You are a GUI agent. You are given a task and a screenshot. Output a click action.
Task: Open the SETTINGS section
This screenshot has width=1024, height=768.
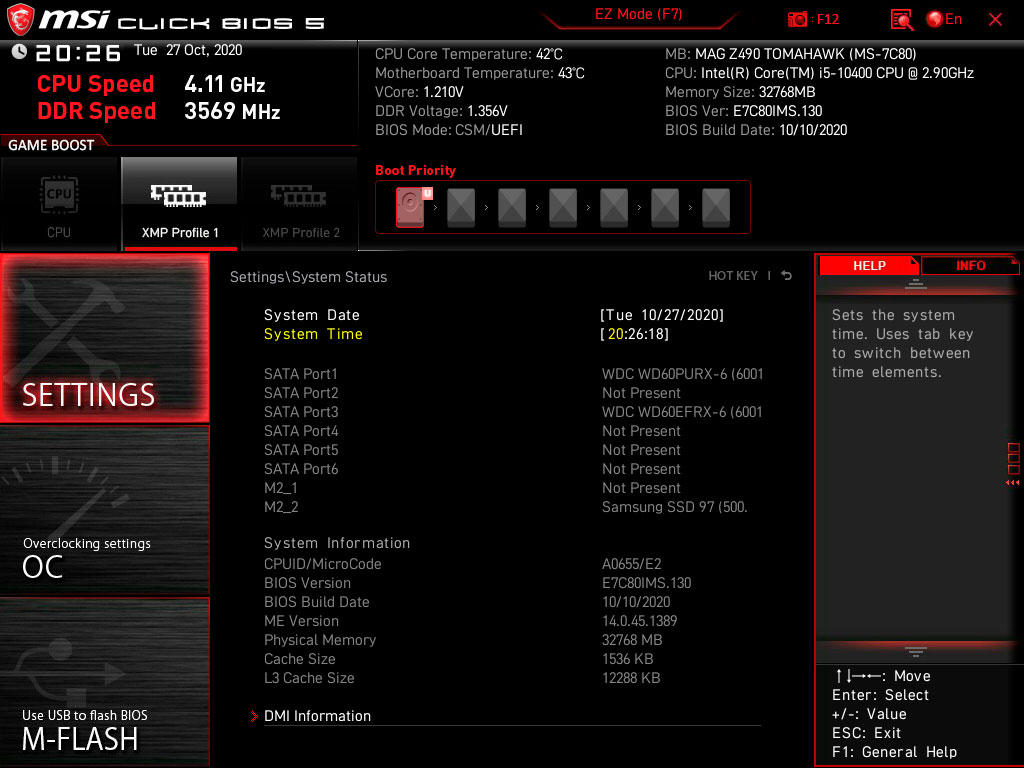(x=104, y=338)
